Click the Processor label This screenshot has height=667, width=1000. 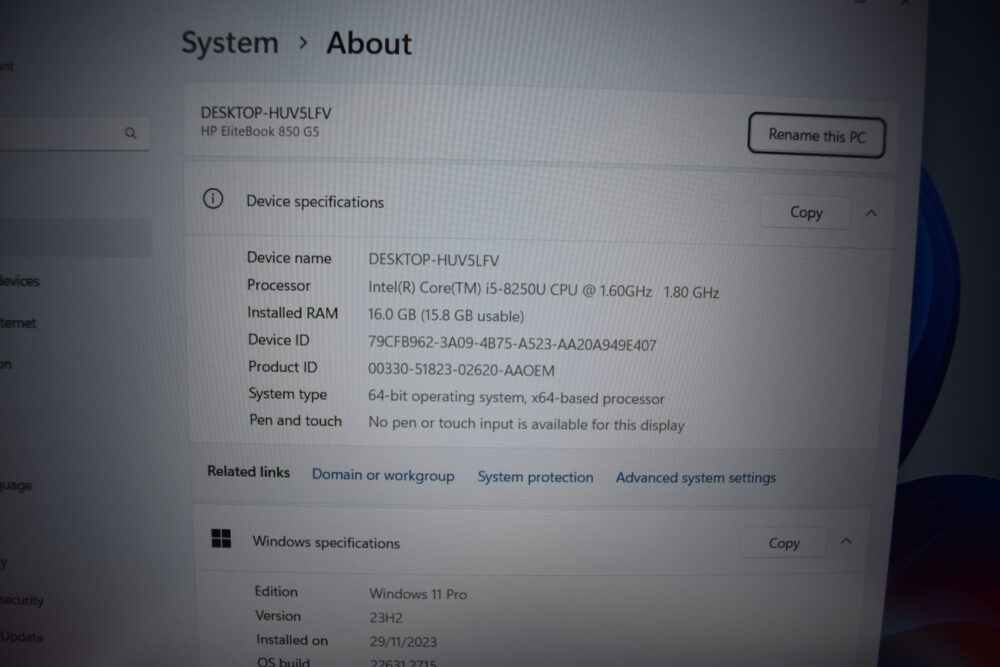click(x=279, y=285)
